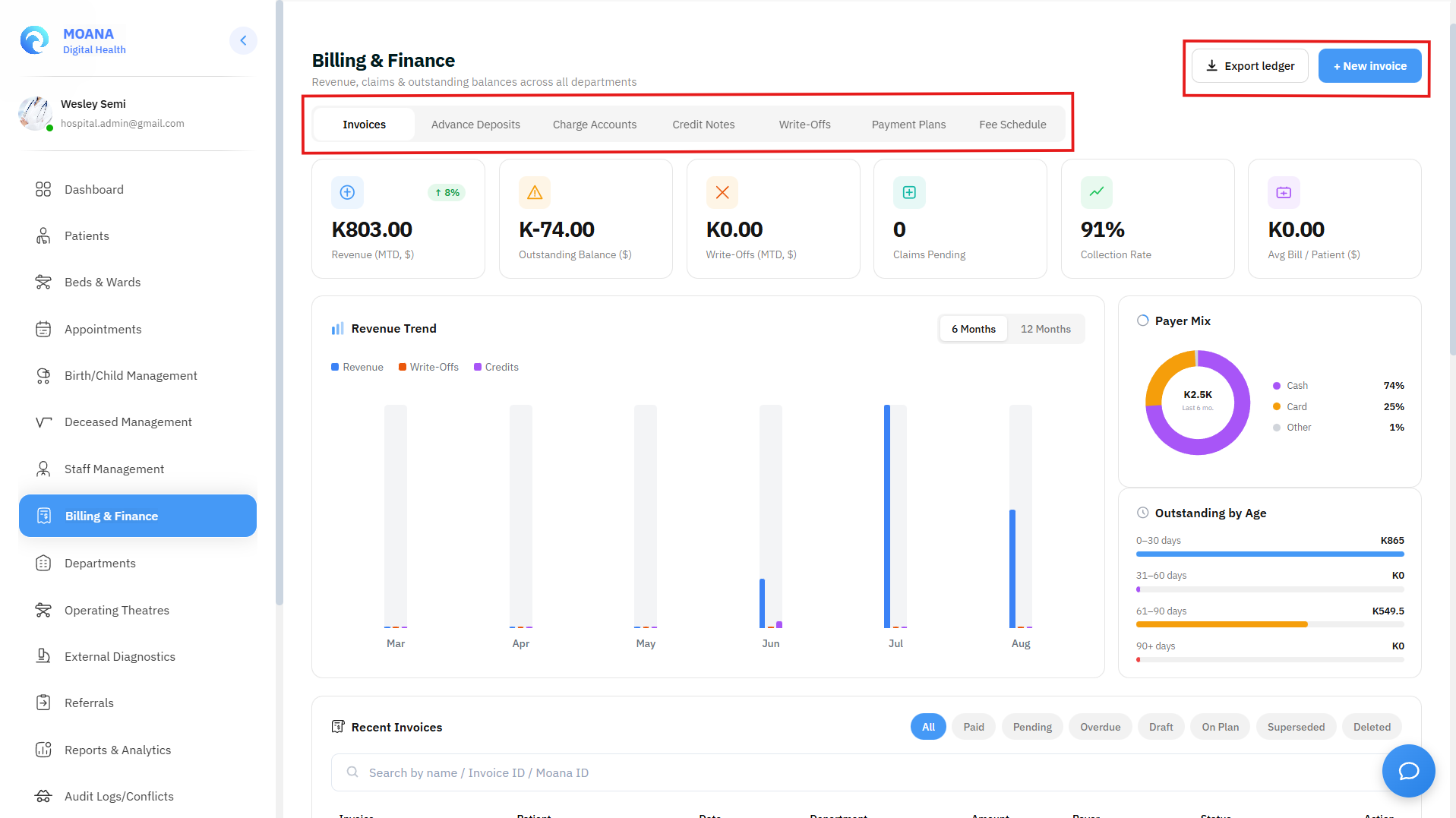Click the Staff Management icon

coord(43,469)
